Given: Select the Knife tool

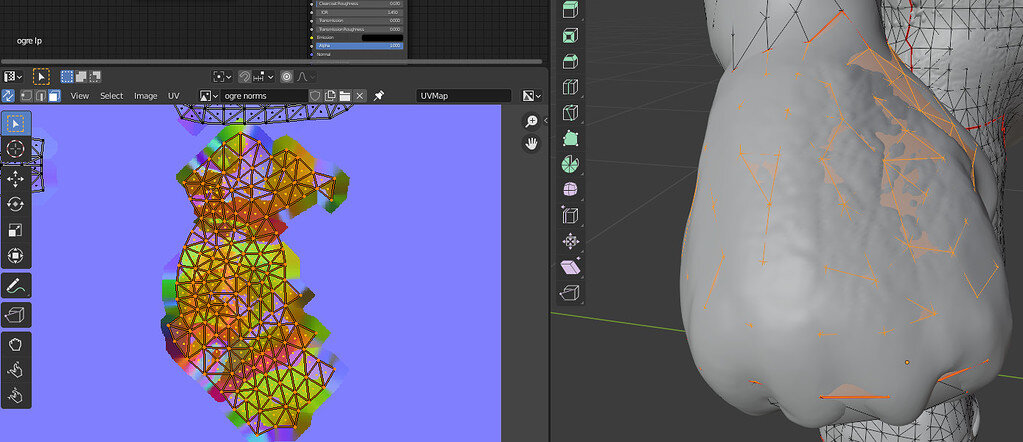Looking at the screenshot, I should coord(570,112).
